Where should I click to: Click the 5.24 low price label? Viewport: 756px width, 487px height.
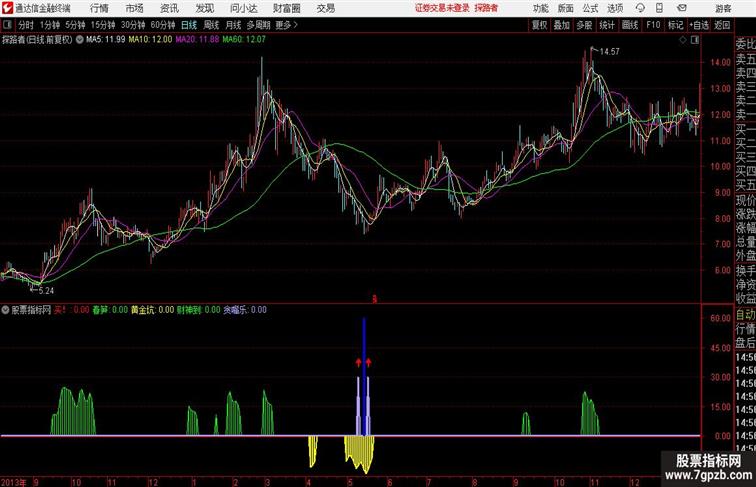pos(46,290)
